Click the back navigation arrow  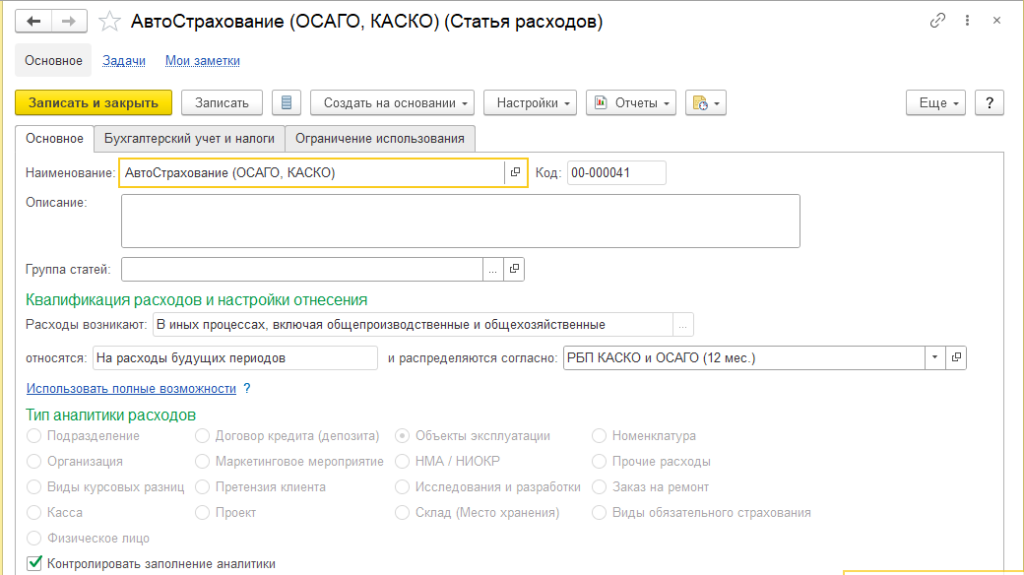[x=34, y=21]
